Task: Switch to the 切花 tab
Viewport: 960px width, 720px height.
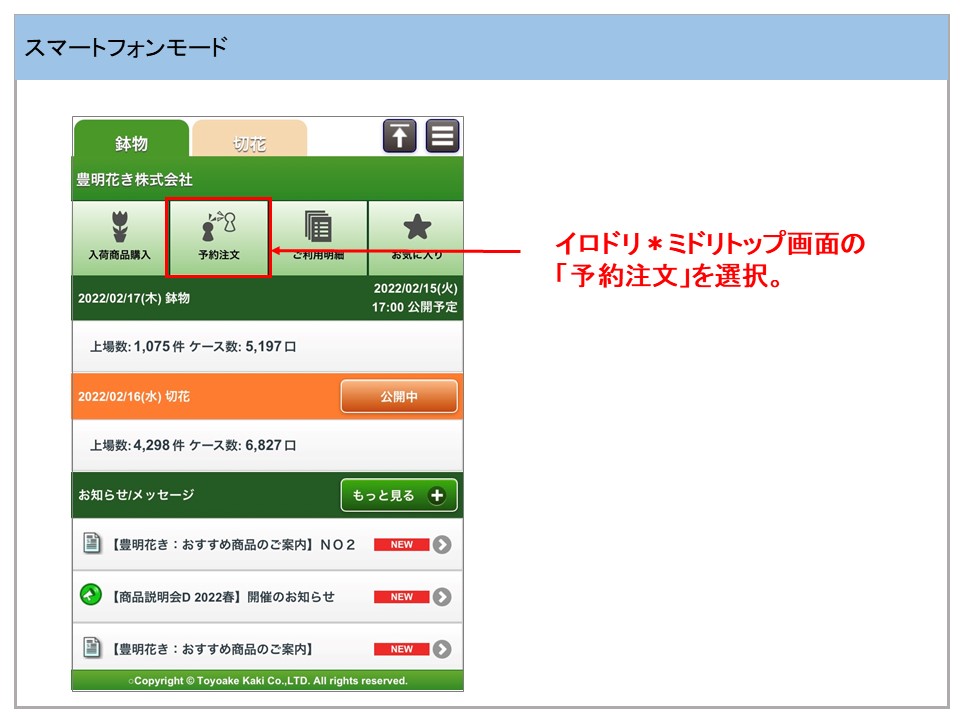Action: (249, 143)
